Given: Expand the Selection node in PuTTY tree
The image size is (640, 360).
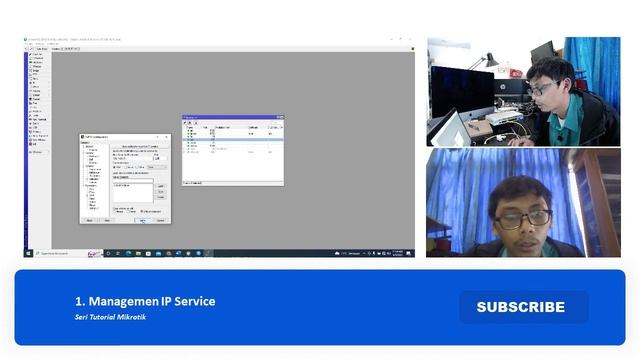Looking at the screenshot, I should click(x=87, y=179).
